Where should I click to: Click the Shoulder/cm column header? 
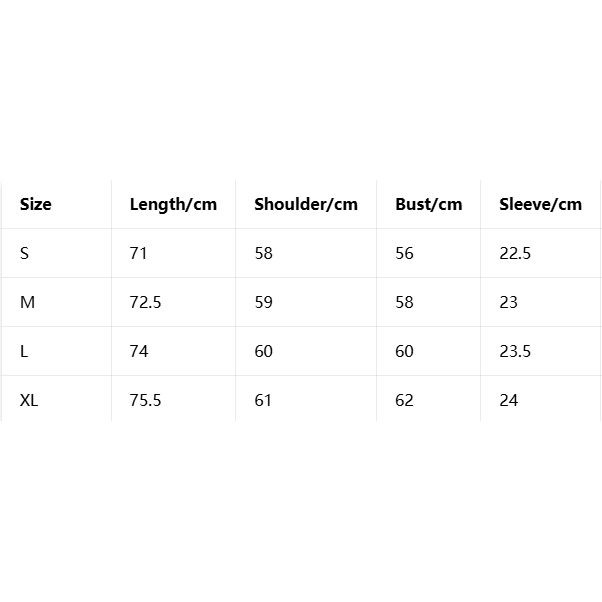306,204
